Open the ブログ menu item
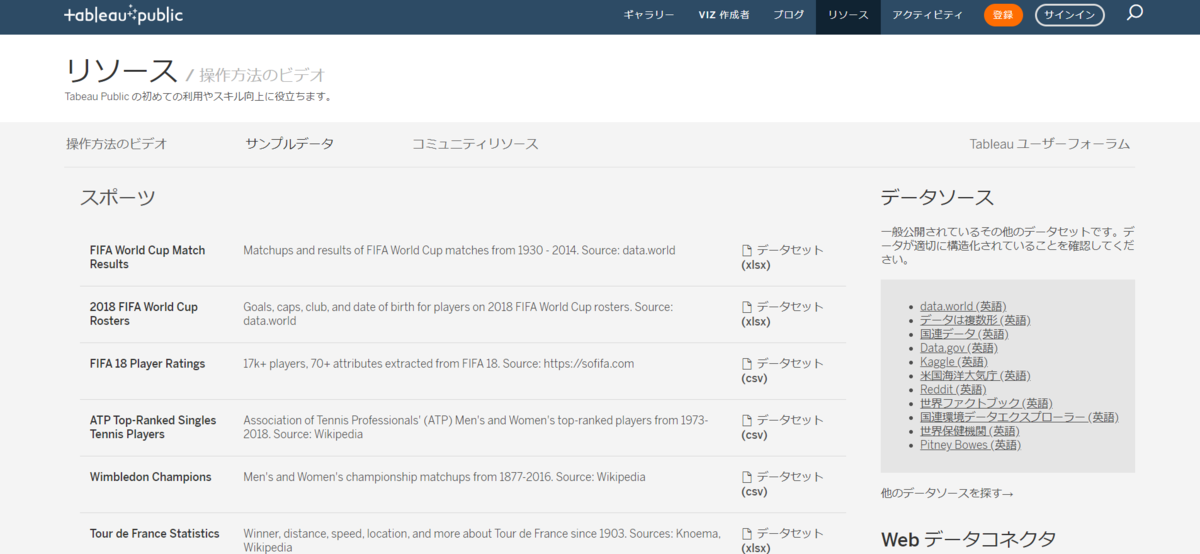Viewport: 1200px width, 554px height. (x=788, y=15)
